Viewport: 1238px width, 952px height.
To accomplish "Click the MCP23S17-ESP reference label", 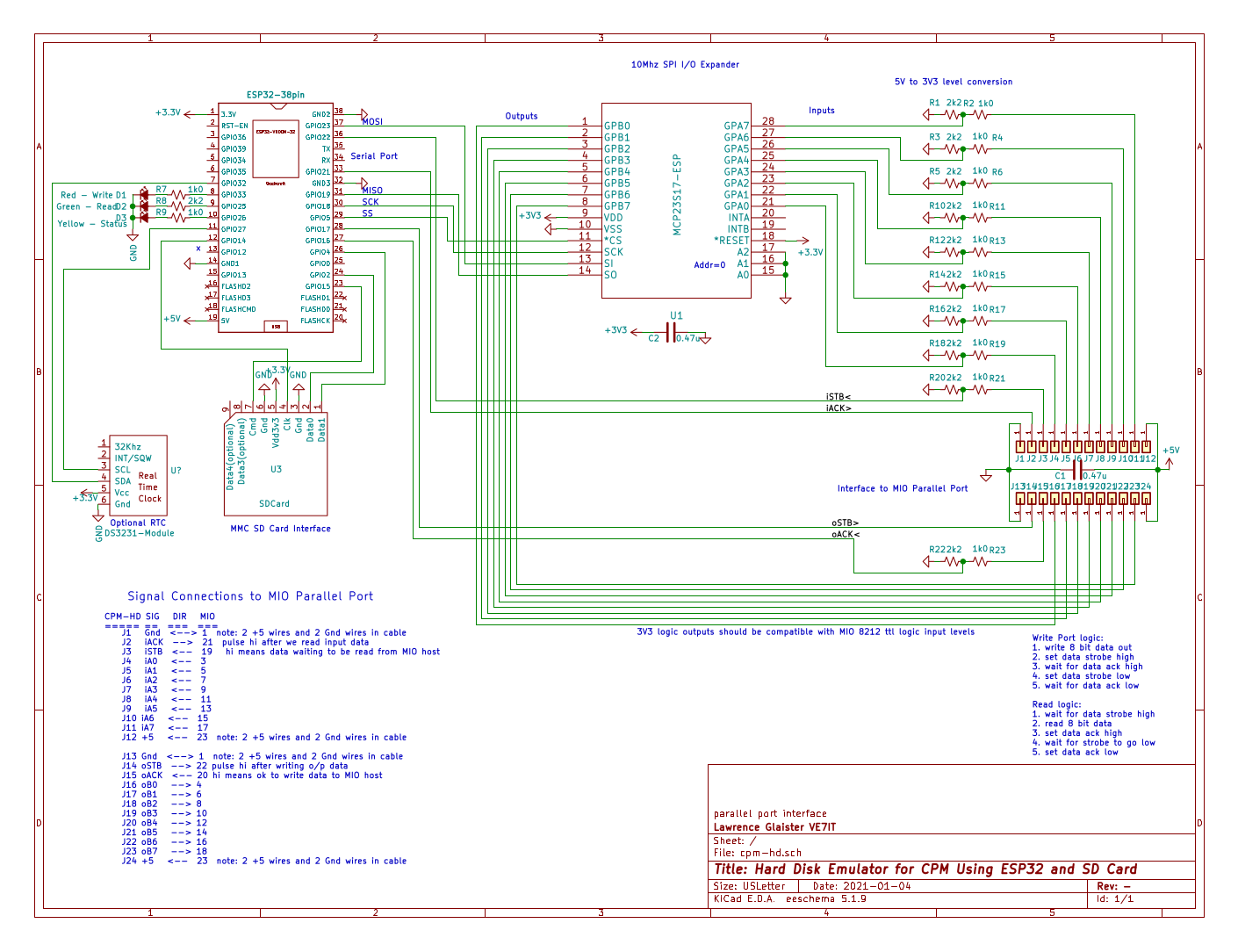I will (677, 195).
